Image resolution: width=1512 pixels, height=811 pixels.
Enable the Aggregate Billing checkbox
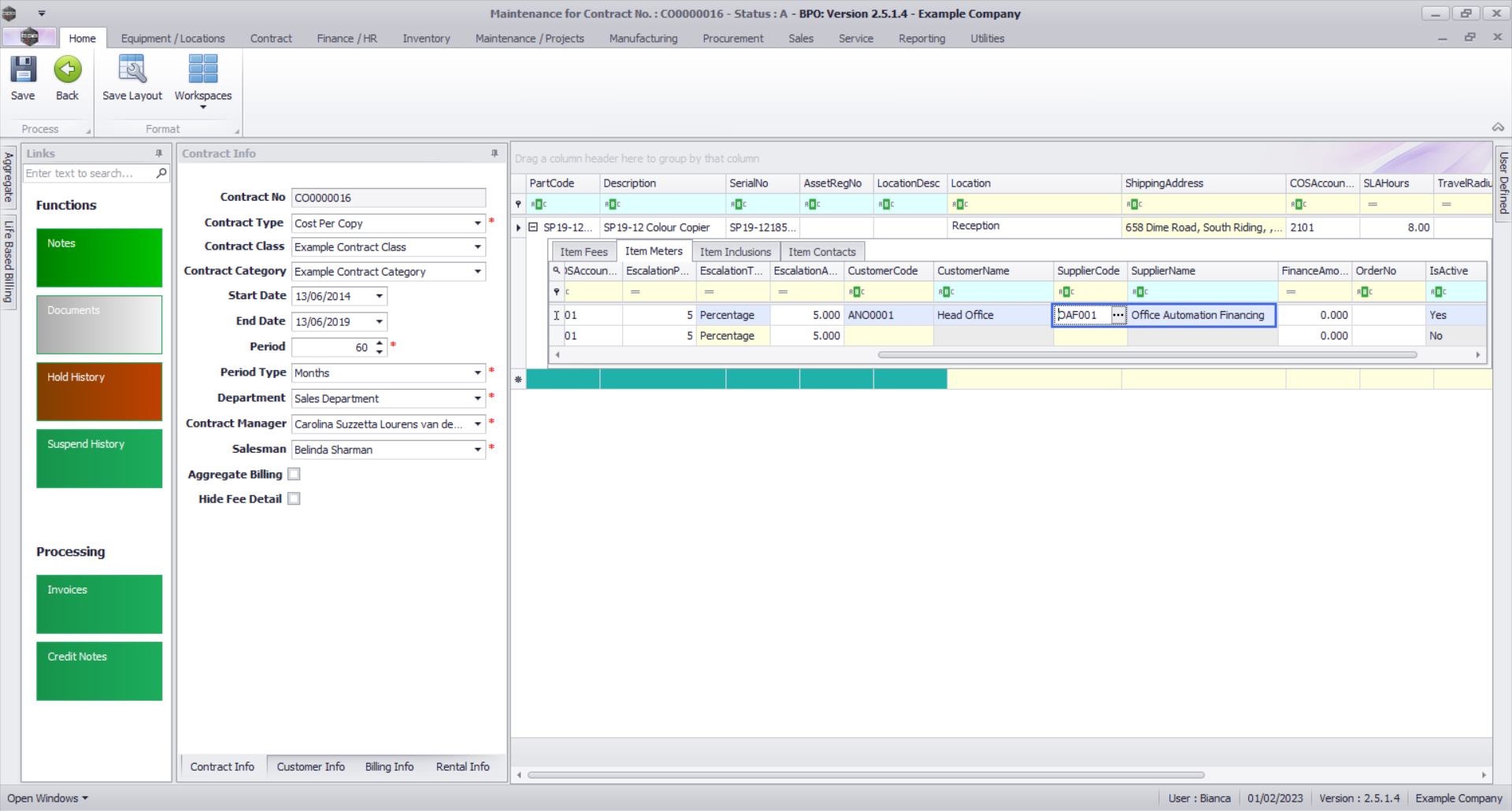(x=294, y=474)
